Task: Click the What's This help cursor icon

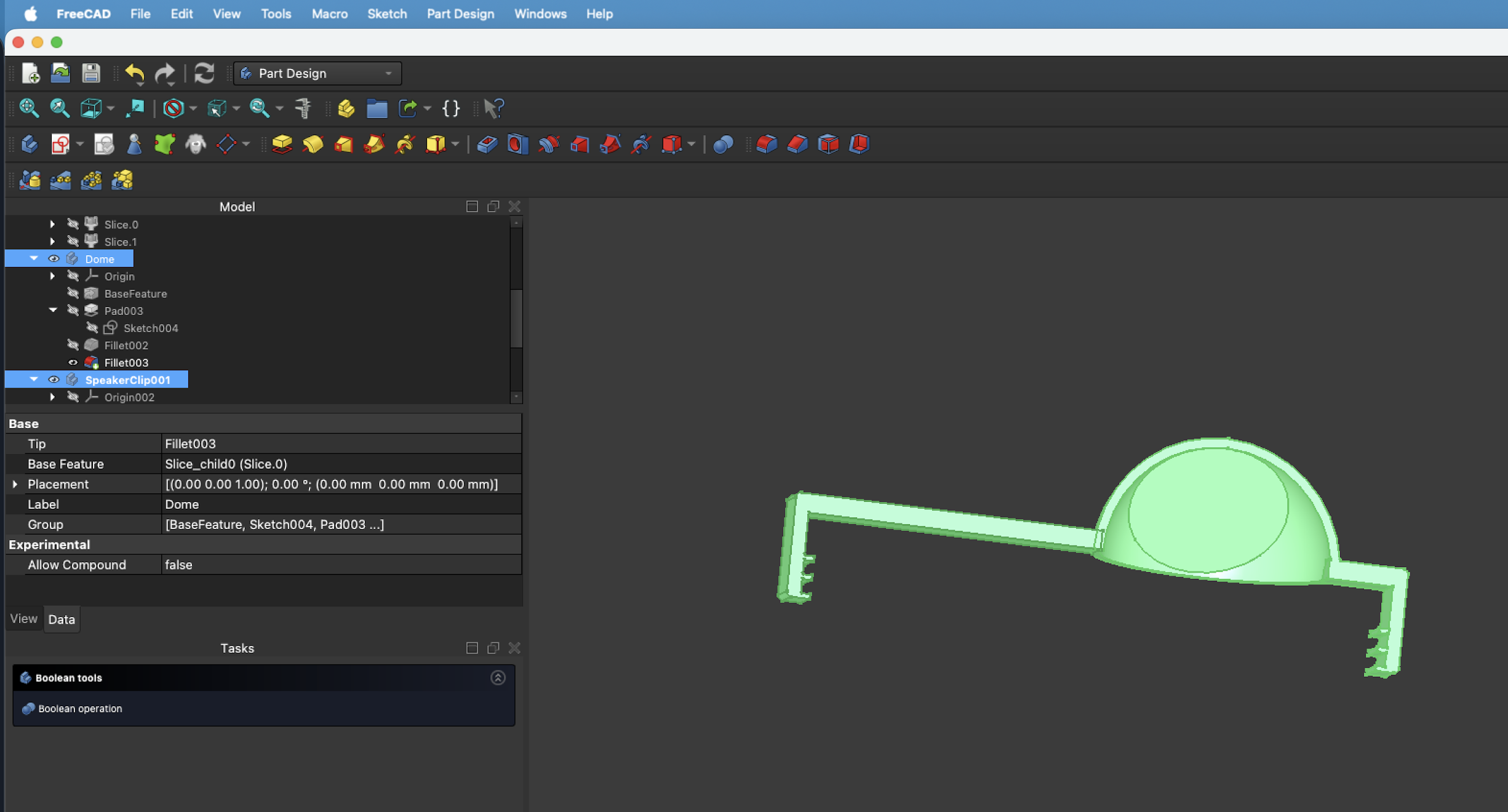Action: 493,108
